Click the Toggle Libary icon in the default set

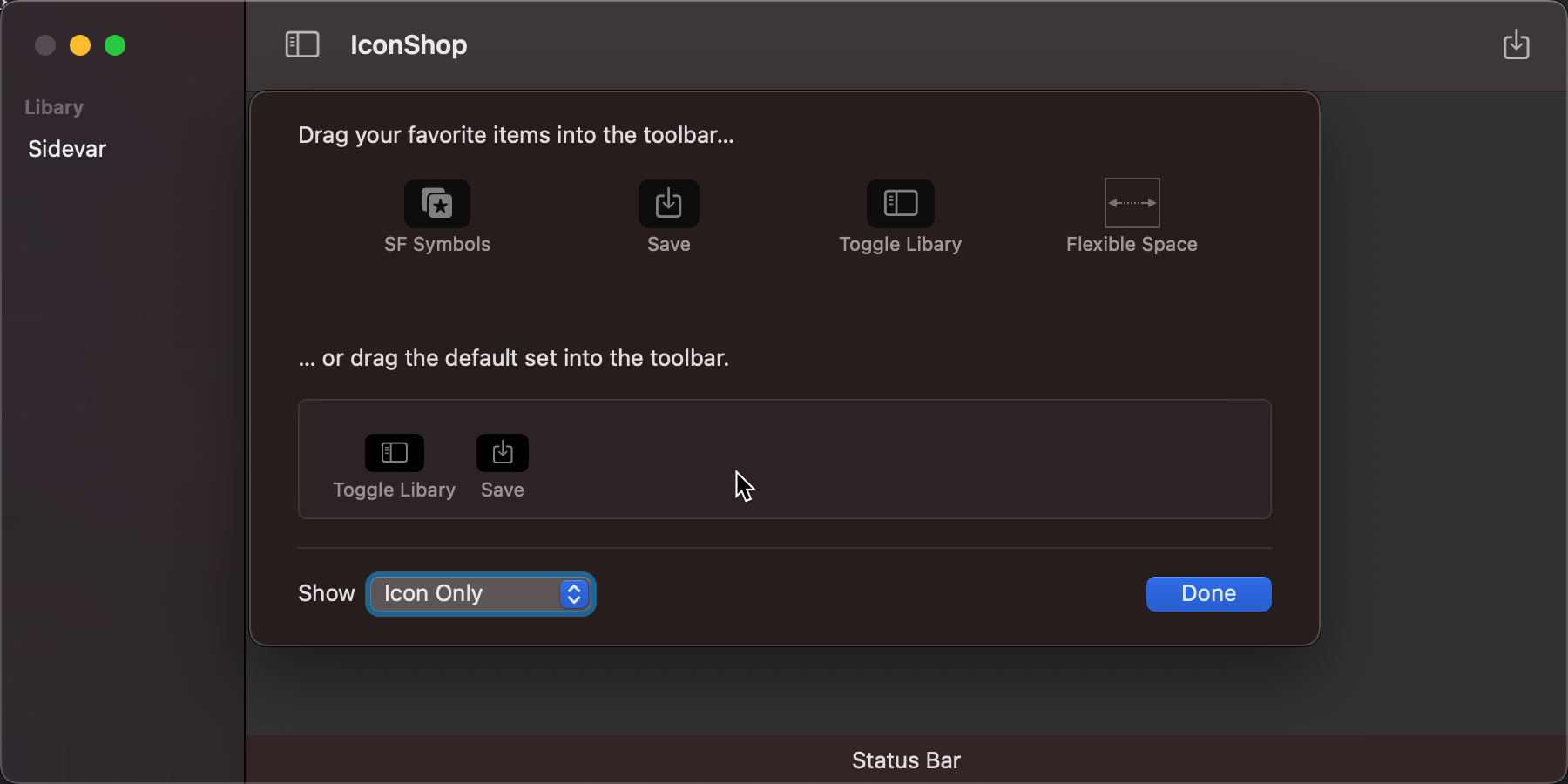[x=395, y=453]
